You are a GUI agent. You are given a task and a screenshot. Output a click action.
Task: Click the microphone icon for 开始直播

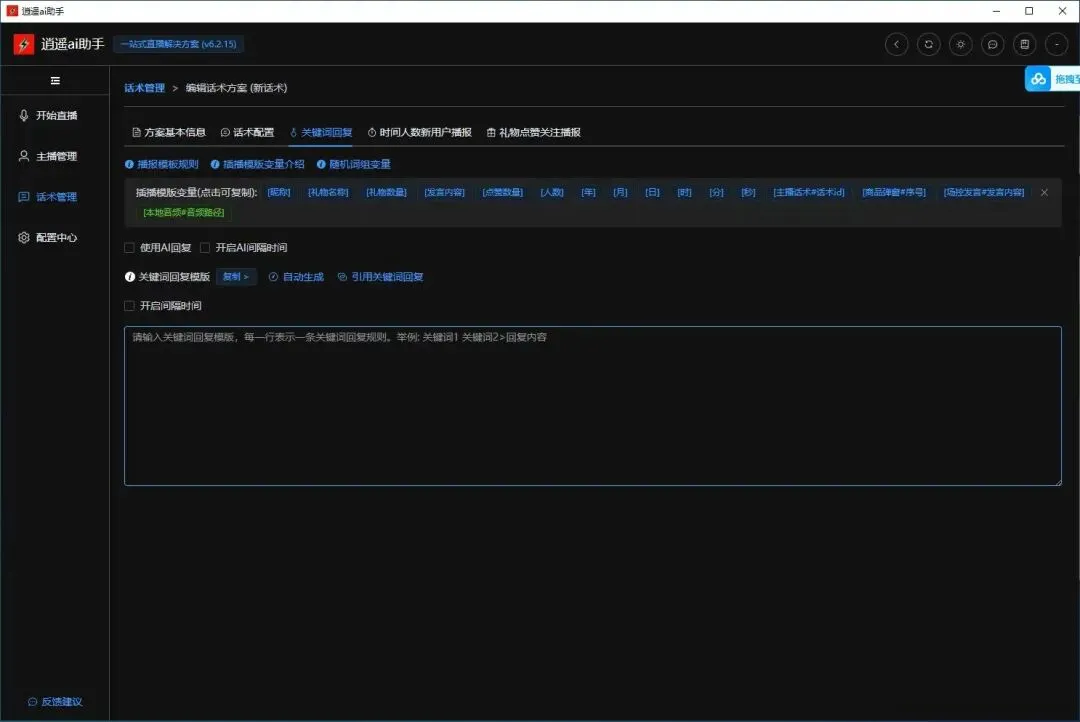point(23,116)
